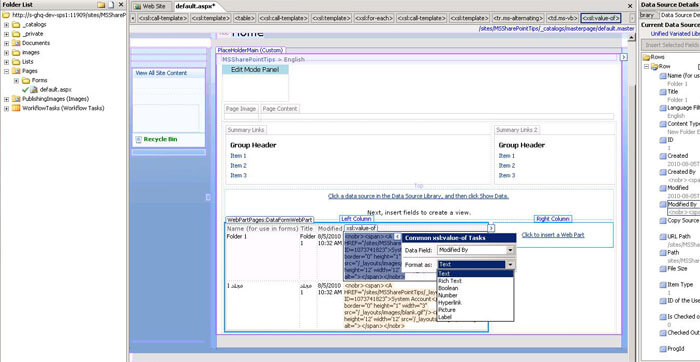The image size is (700, 362).
Task: Click the PublishingImages library icon
Action: [16, 99]
